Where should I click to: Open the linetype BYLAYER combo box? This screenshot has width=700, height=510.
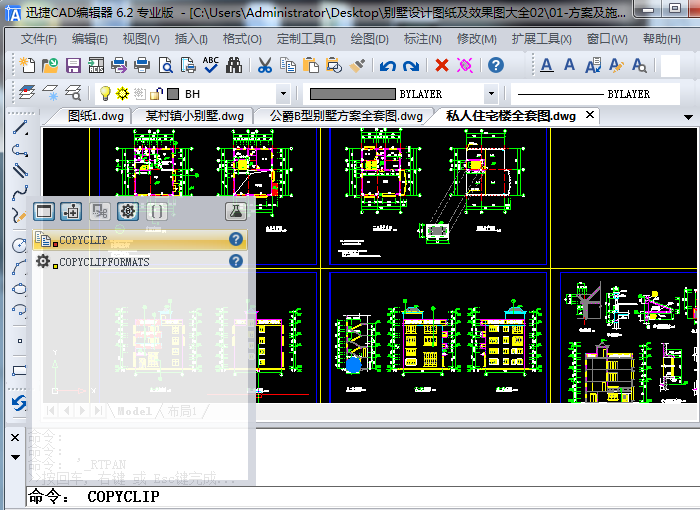(595, 94)
